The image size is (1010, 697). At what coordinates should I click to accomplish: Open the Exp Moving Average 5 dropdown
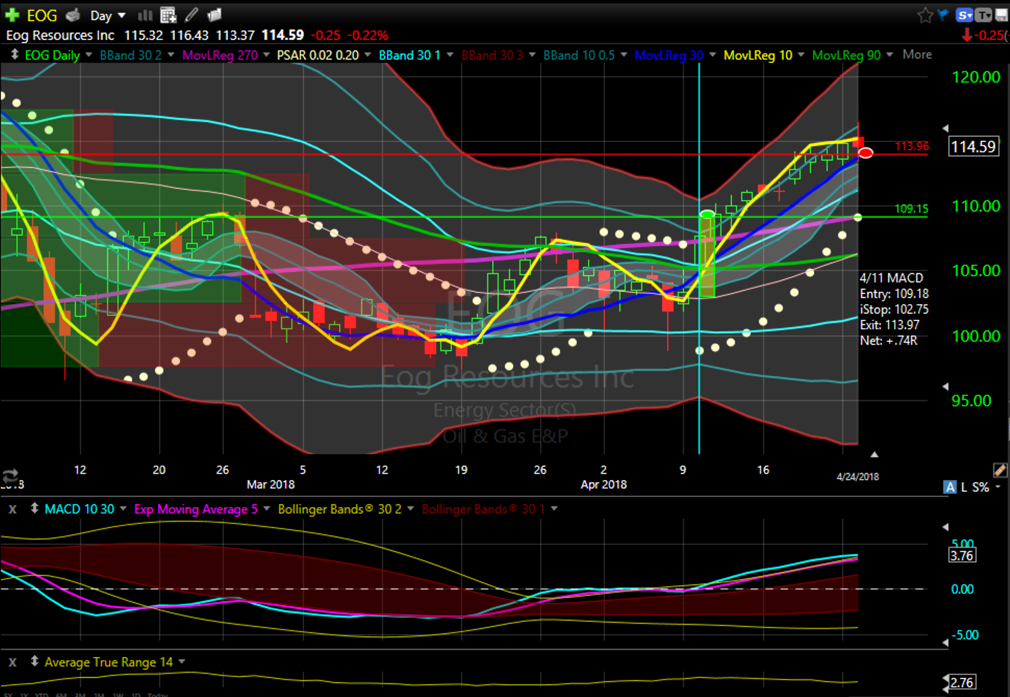(x=266, y=509)
